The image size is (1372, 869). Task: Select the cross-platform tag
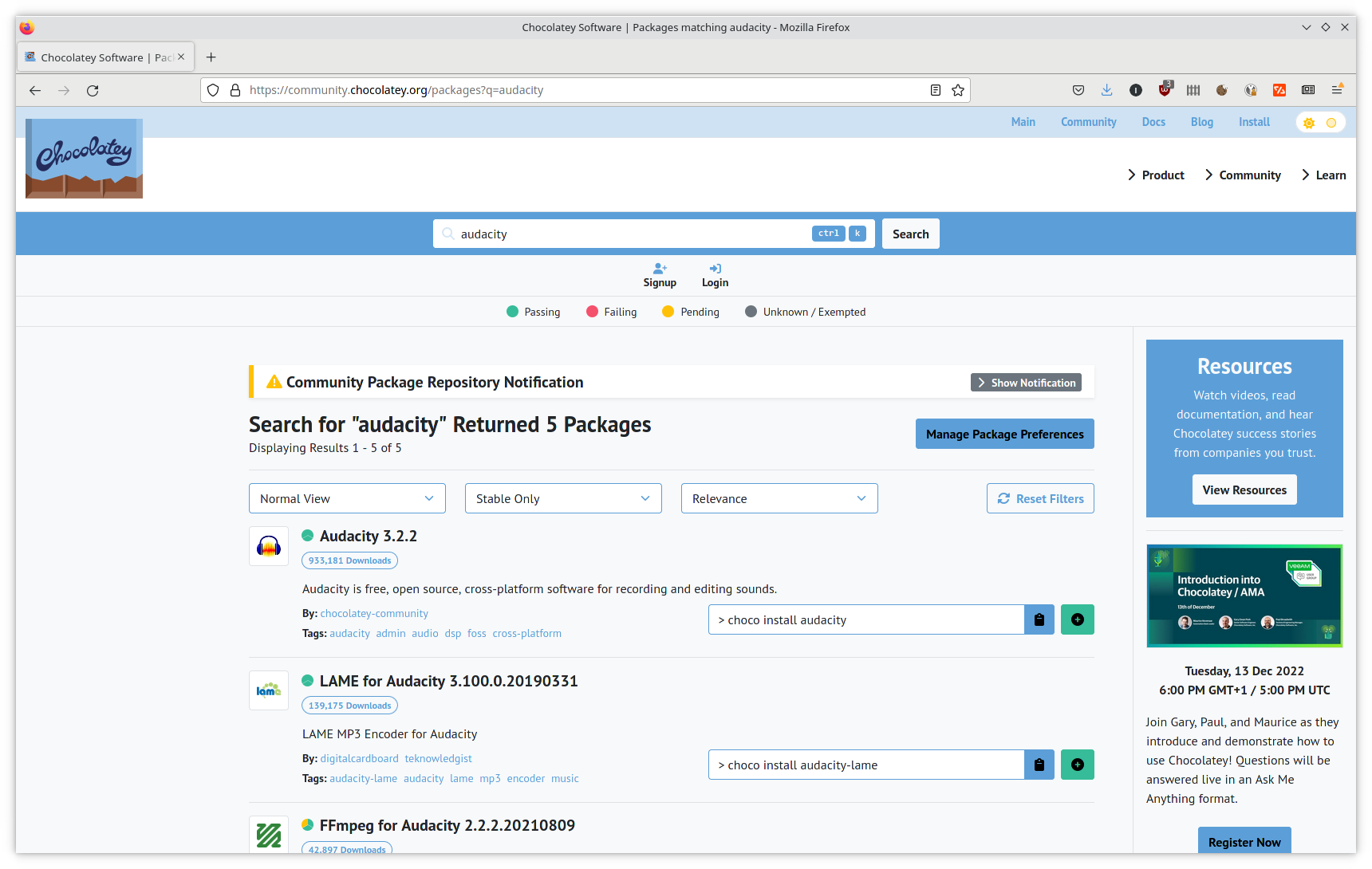click(526, 633)
